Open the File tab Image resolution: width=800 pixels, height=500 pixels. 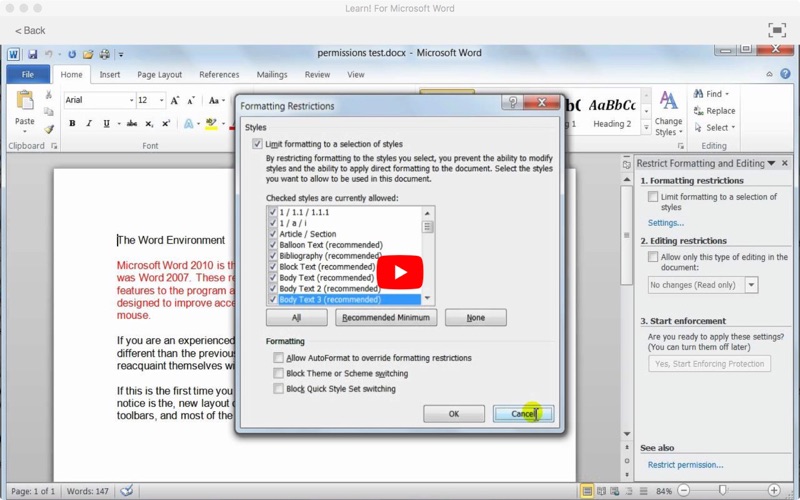pos(28,74)
